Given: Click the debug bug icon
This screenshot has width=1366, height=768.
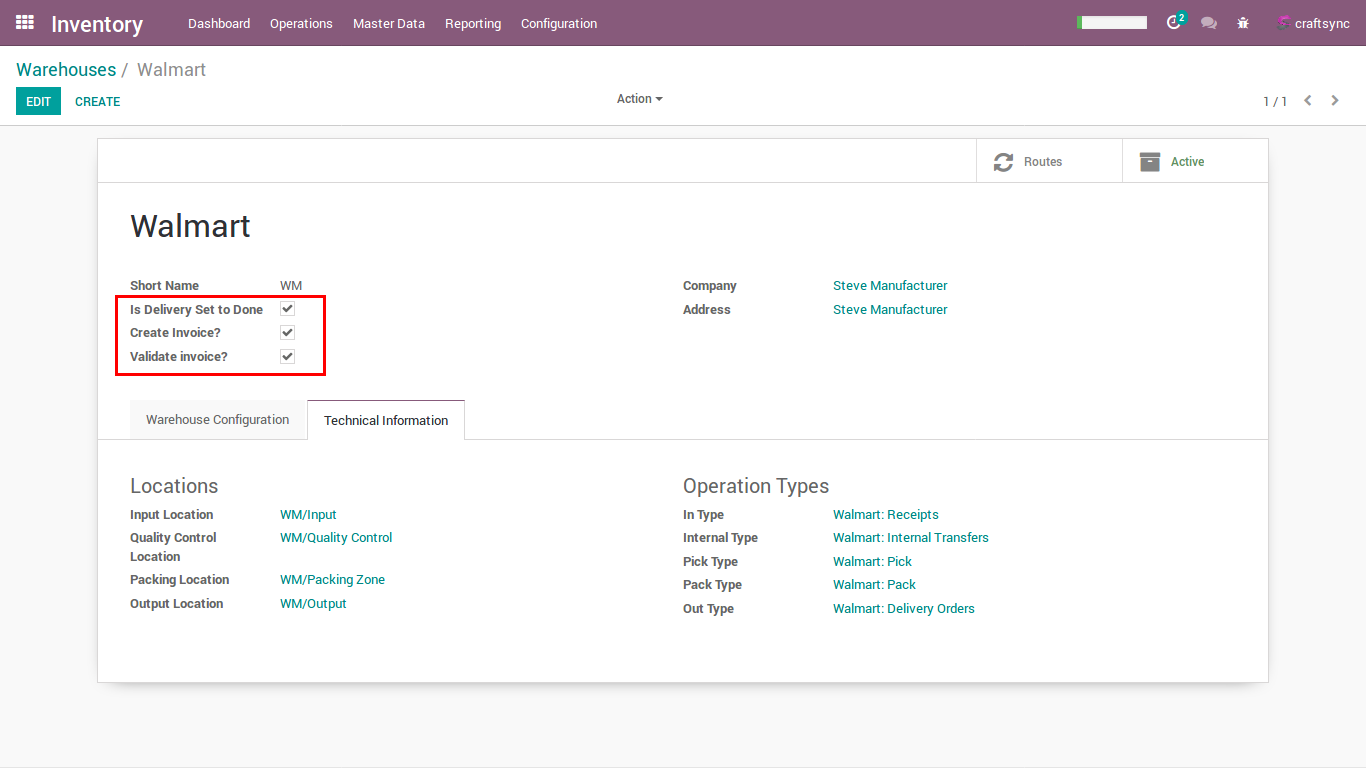Looking at the screenshot, I should pyautogui.click(x=1243, y=23).
